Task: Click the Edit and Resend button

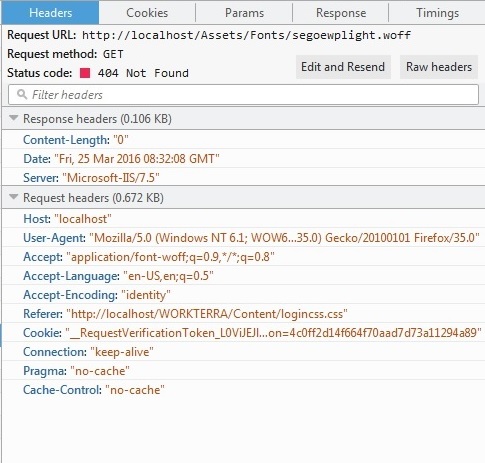Action: click(343, 67)
